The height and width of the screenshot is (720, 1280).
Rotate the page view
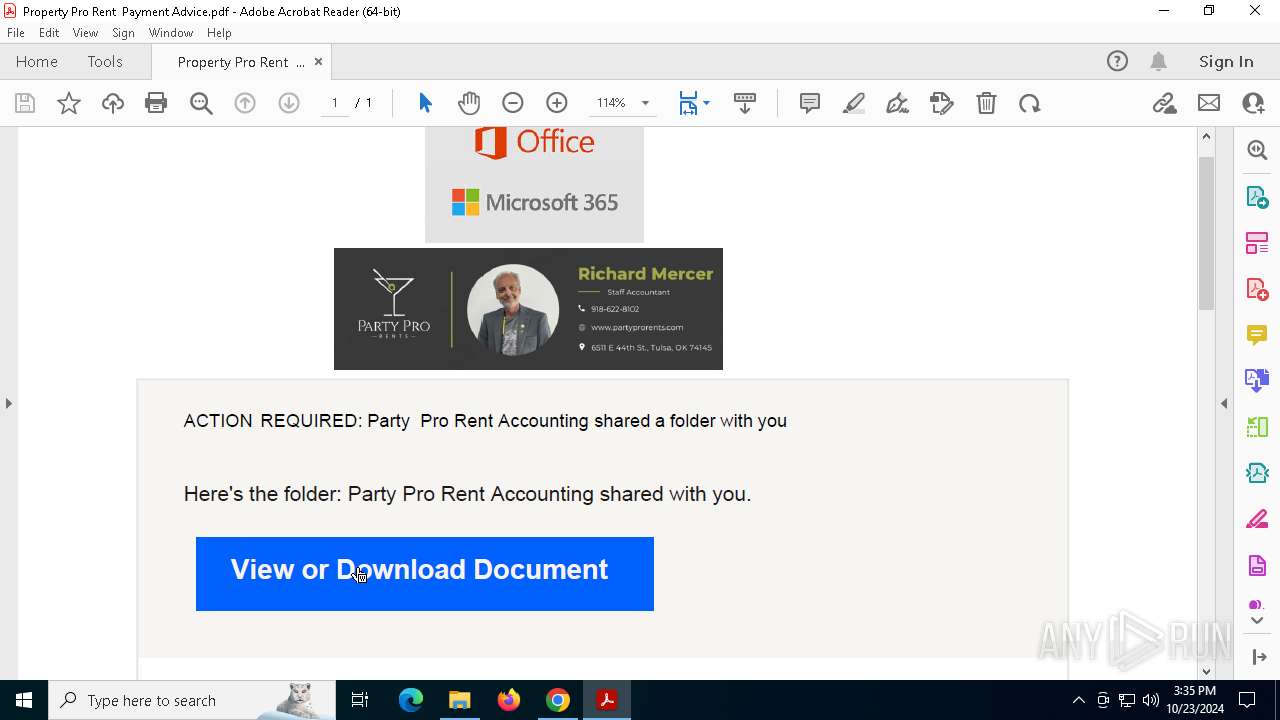[x=1030, y=103]
